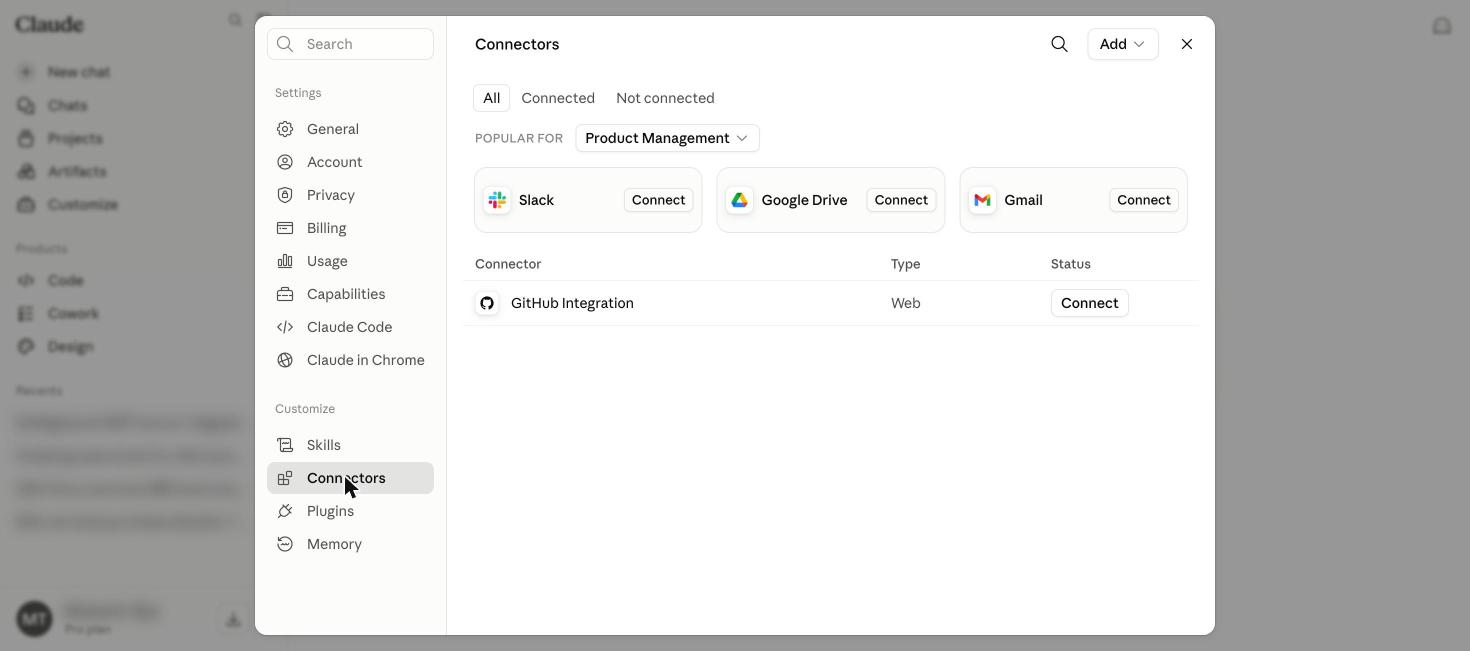Image resolution: width=1470 pixels, height=651 pixels.
Task: Click the GitHub logo icon in connector row
Action: click(487, 303)
